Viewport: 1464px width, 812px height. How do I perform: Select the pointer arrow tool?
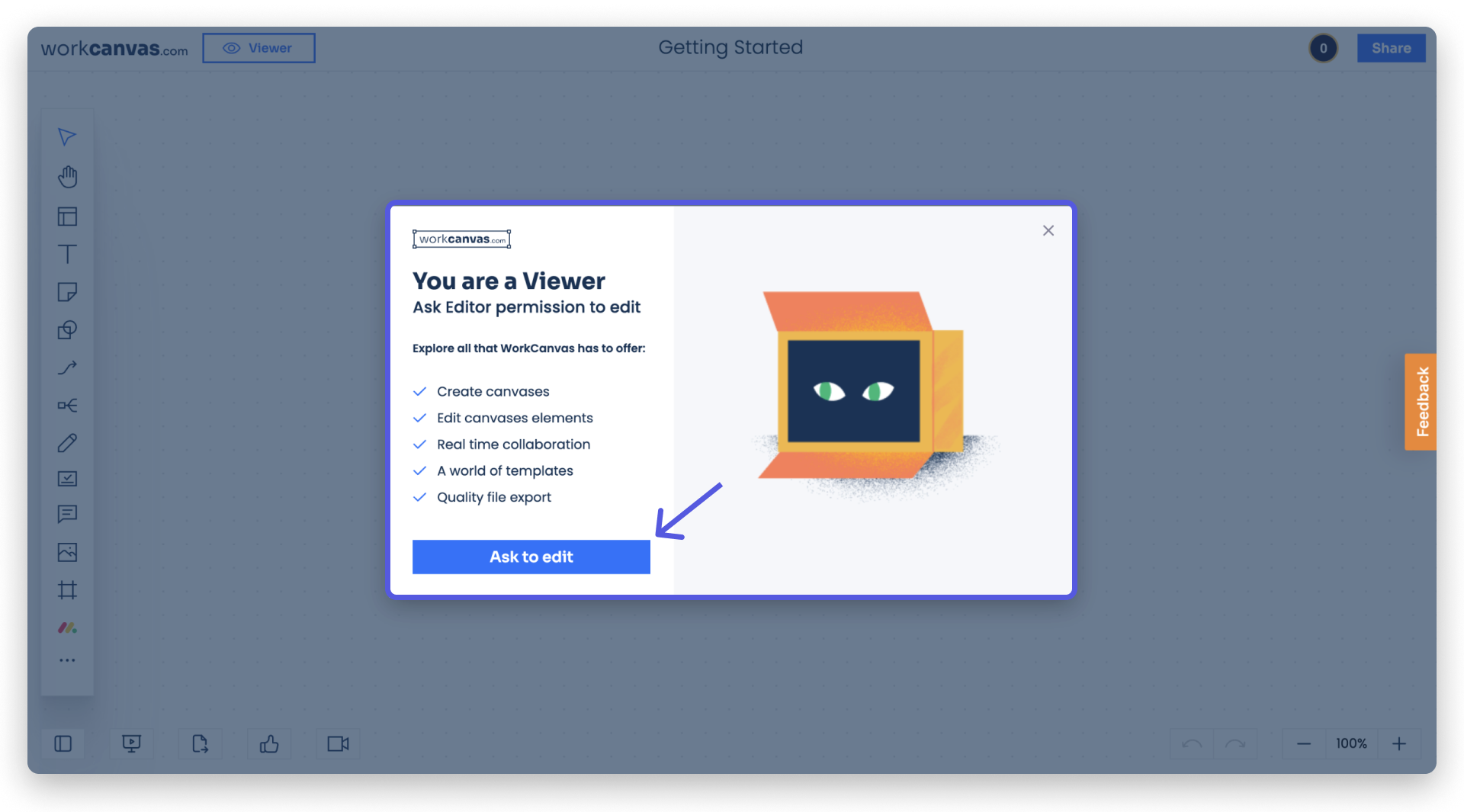[67, 137]
